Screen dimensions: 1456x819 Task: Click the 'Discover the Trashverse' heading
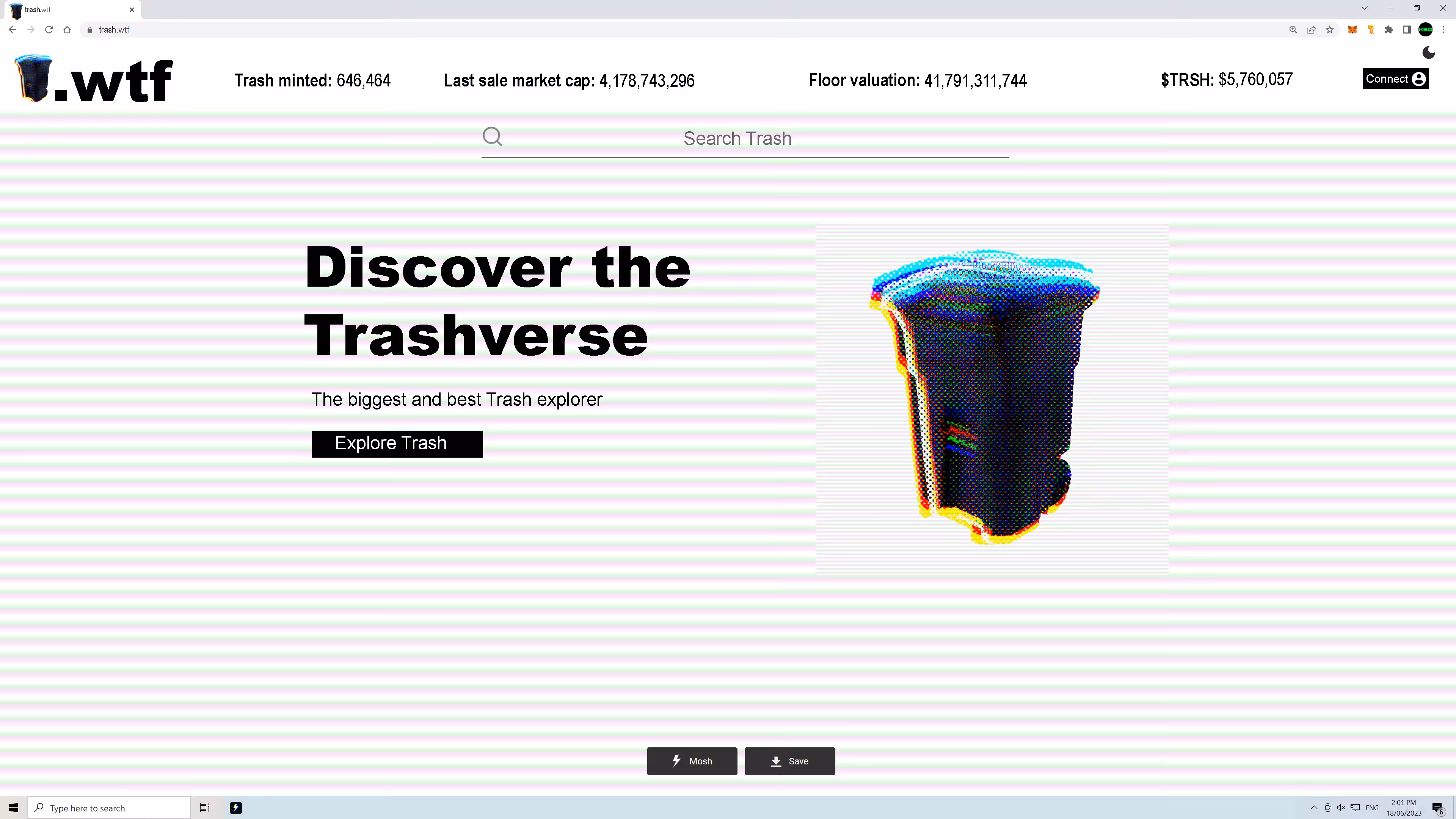[x=497, y=301]
